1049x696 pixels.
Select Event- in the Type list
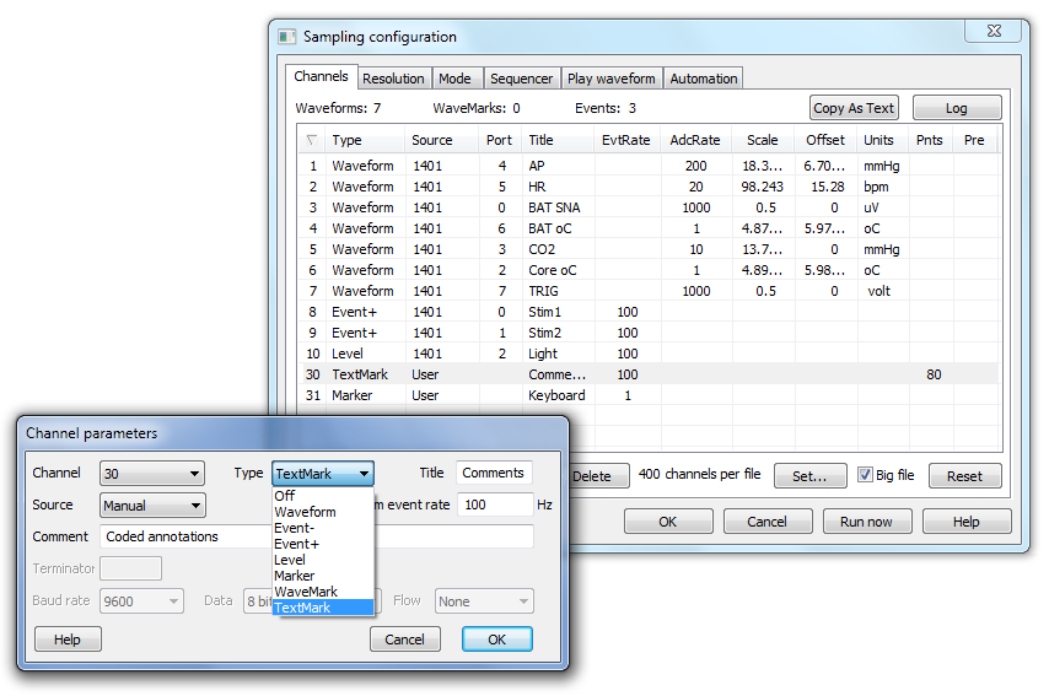(x=322, y=528)
